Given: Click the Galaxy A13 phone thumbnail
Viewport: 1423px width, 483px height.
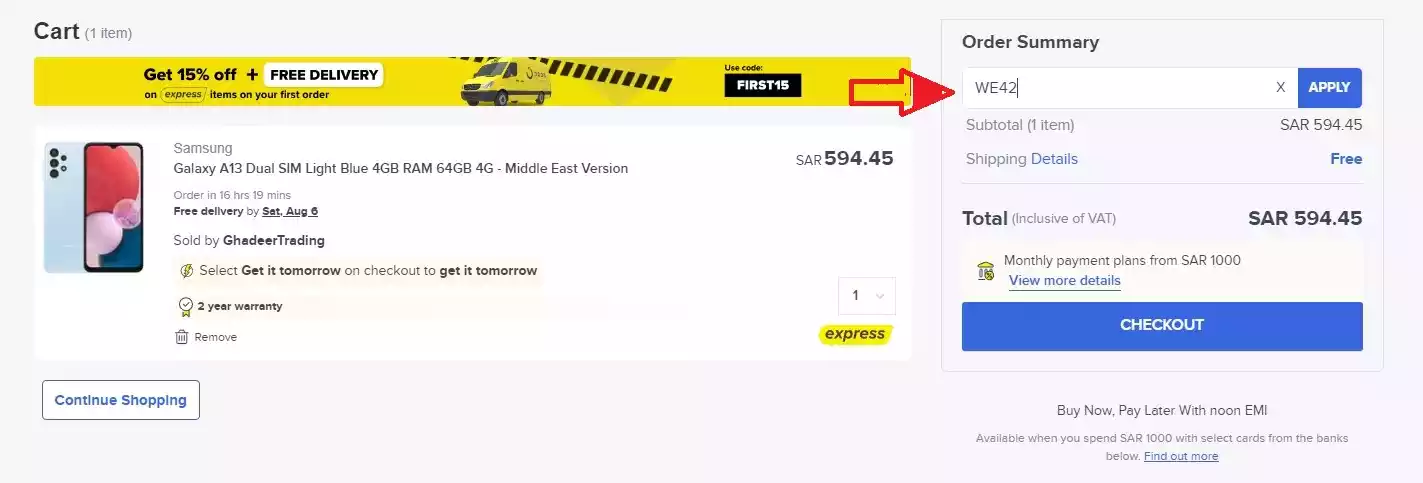Looking at the screenshot, I should pos(94,207).
